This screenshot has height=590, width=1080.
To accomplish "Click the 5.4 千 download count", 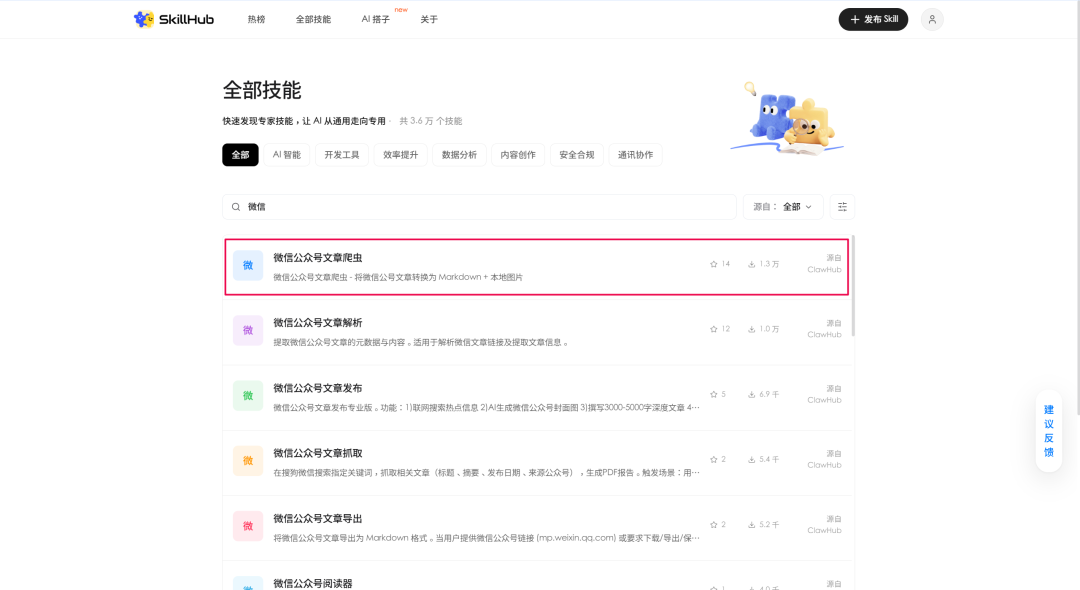I will 769,459.
